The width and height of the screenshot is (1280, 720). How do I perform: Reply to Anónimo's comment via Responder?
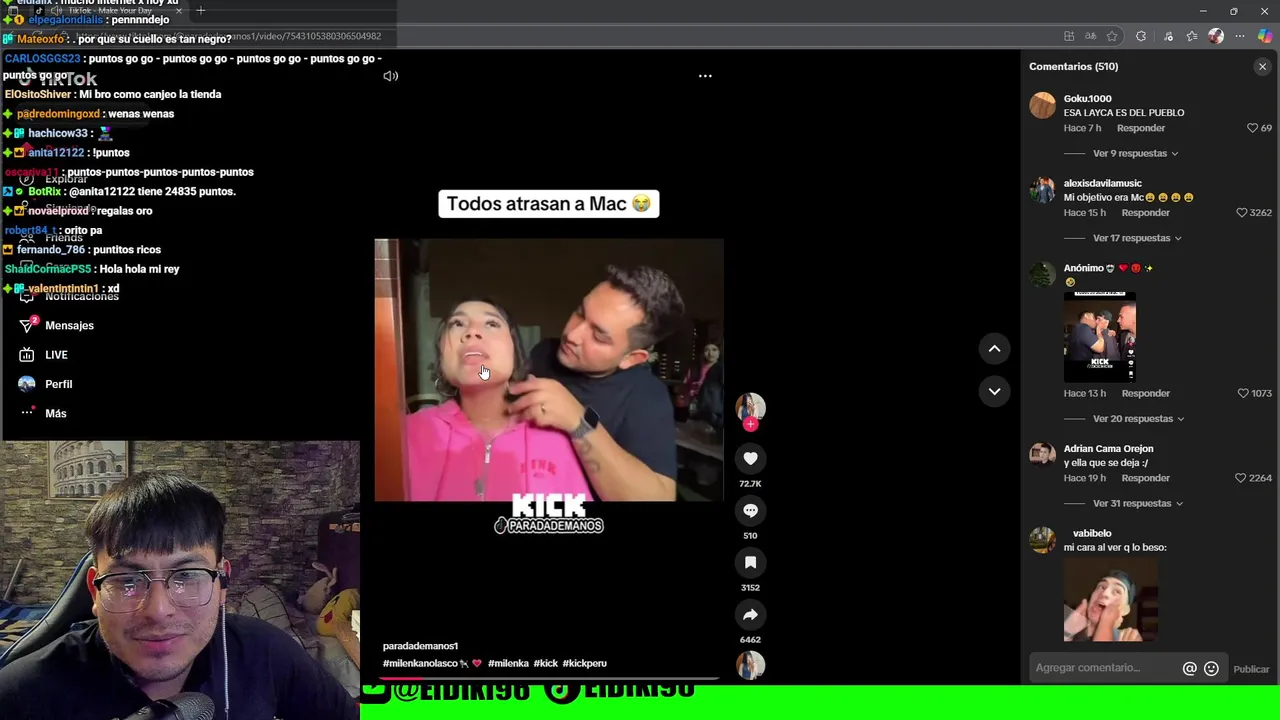pos(1145,394)
